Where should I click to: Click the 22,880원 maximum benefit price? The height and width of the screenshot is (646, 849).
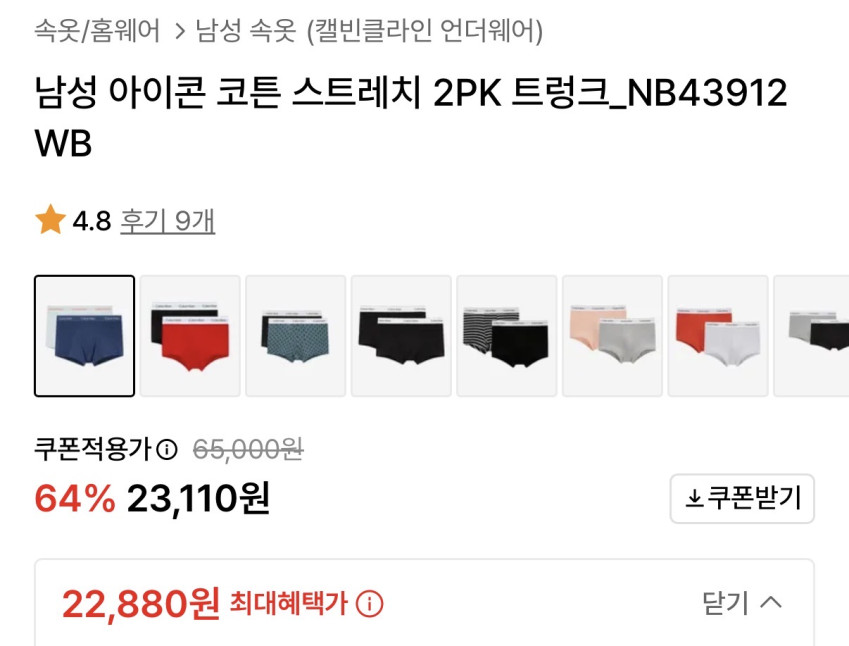click(x=141, y=603)
